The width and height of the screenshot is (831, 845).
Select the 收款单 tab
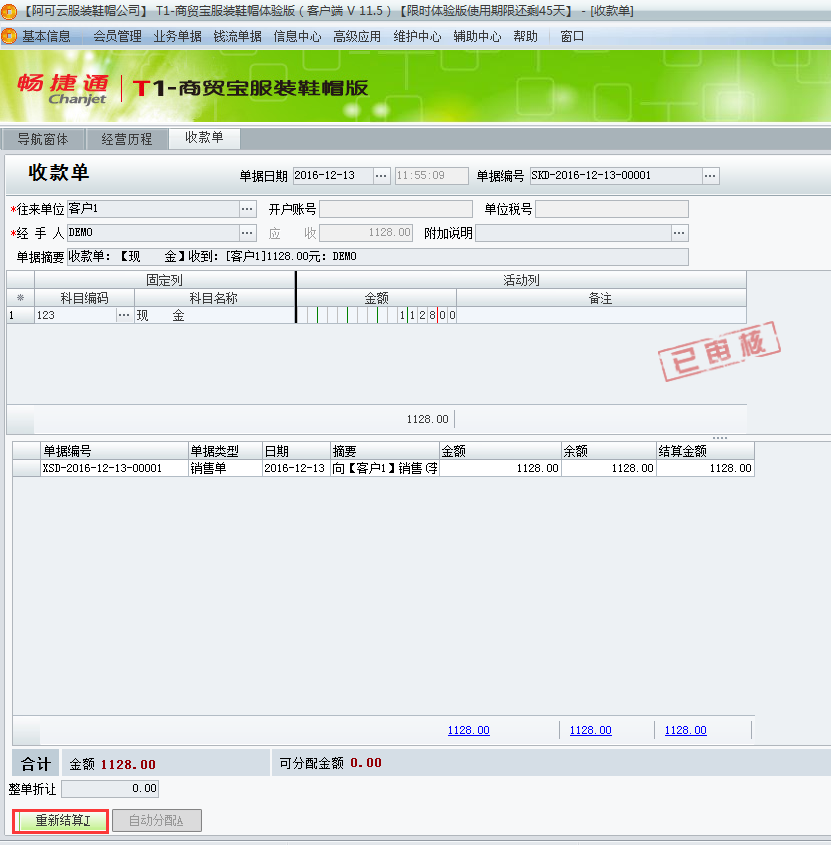click(x=203, y=139)
